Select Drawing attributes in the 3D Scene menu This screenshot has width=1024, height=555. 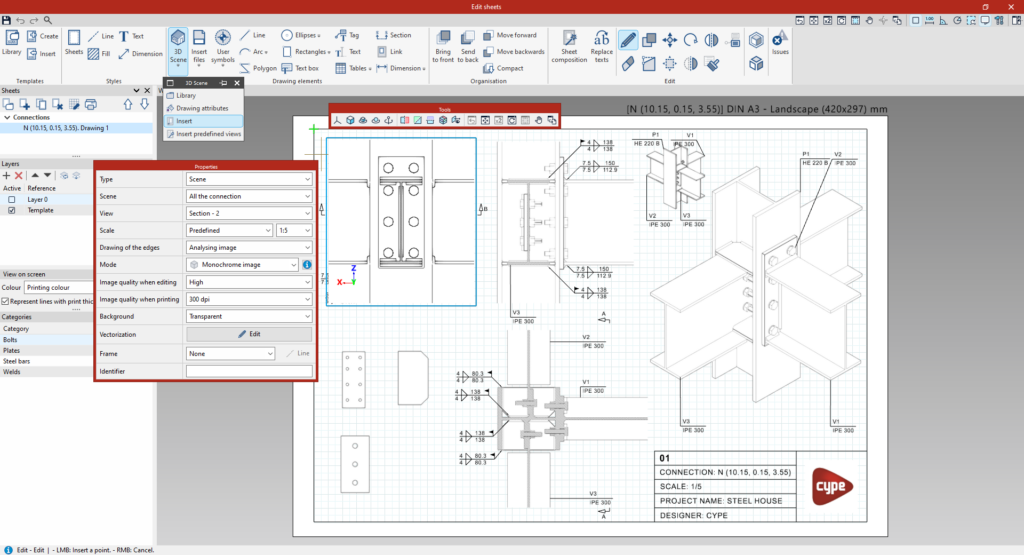click(x=203, y=108)
